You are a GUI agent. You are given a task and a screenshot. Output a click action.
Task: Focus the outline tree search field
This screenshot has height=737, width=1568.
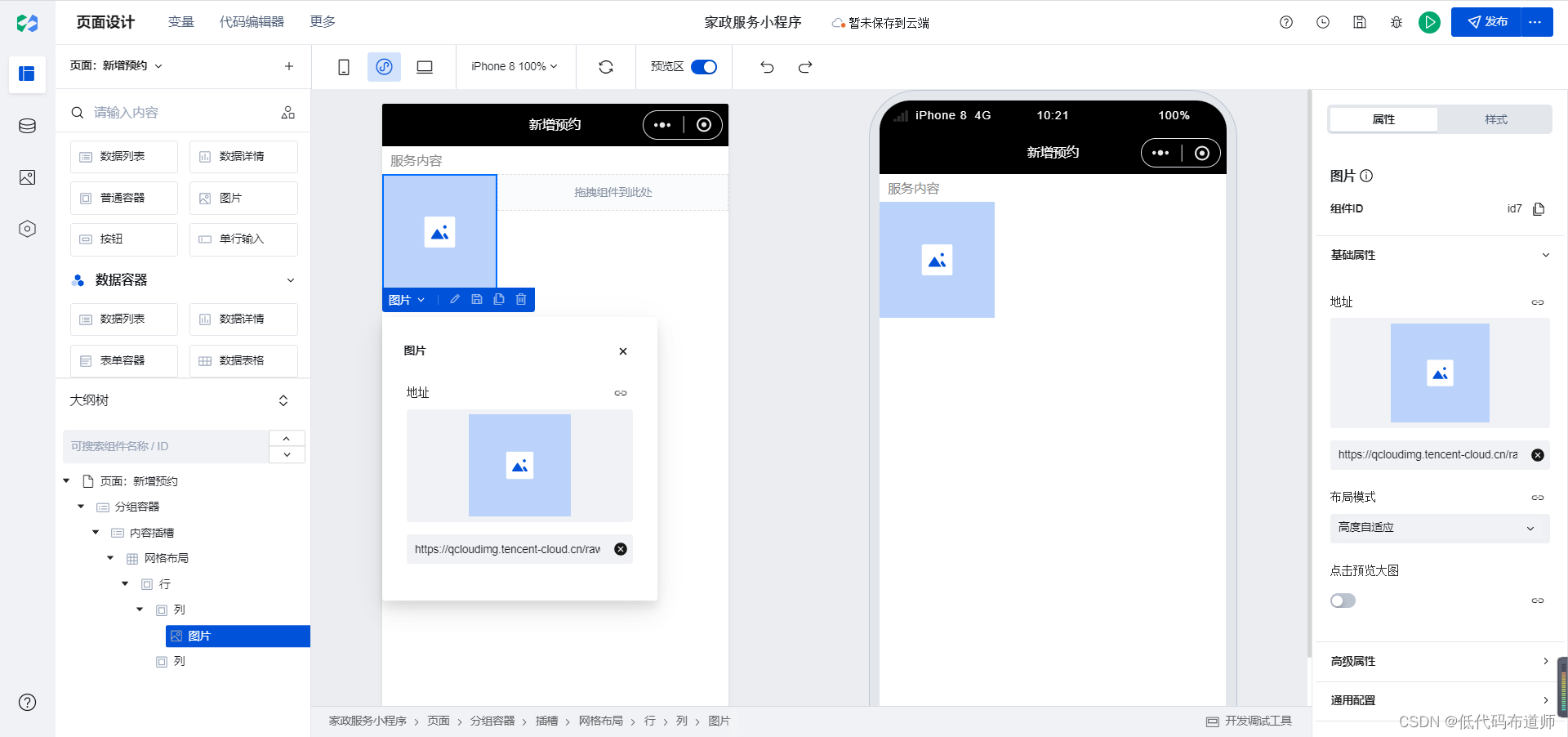click(x=166, y=446)
